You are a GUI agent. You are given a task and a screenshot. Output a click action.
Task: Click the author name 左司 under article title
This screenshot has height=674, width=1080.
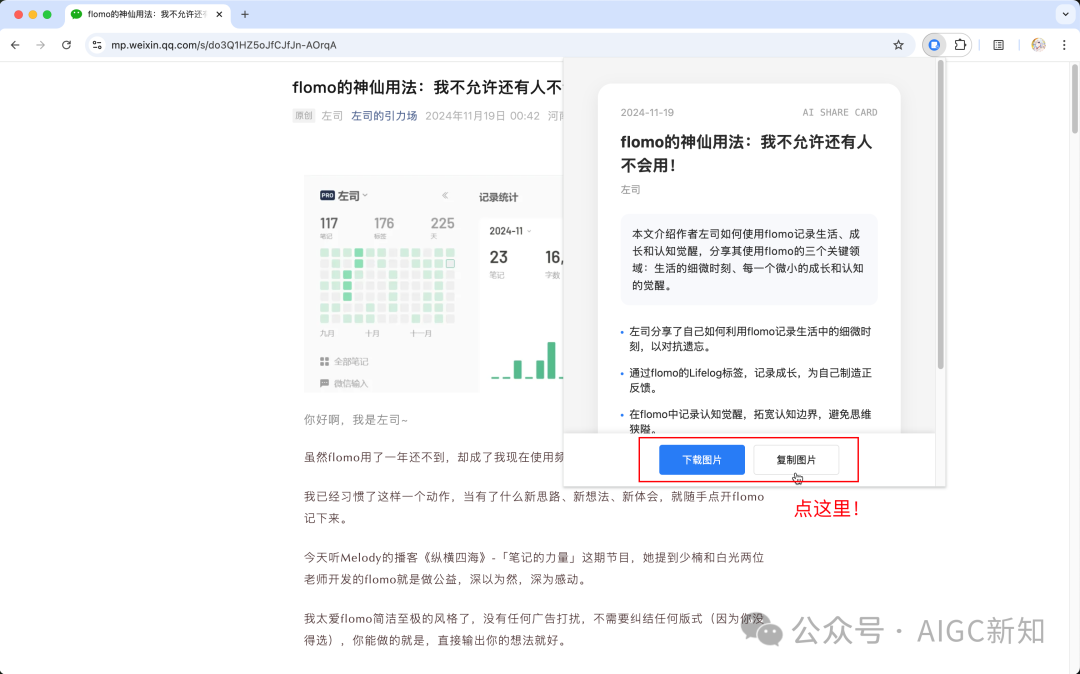332,116
